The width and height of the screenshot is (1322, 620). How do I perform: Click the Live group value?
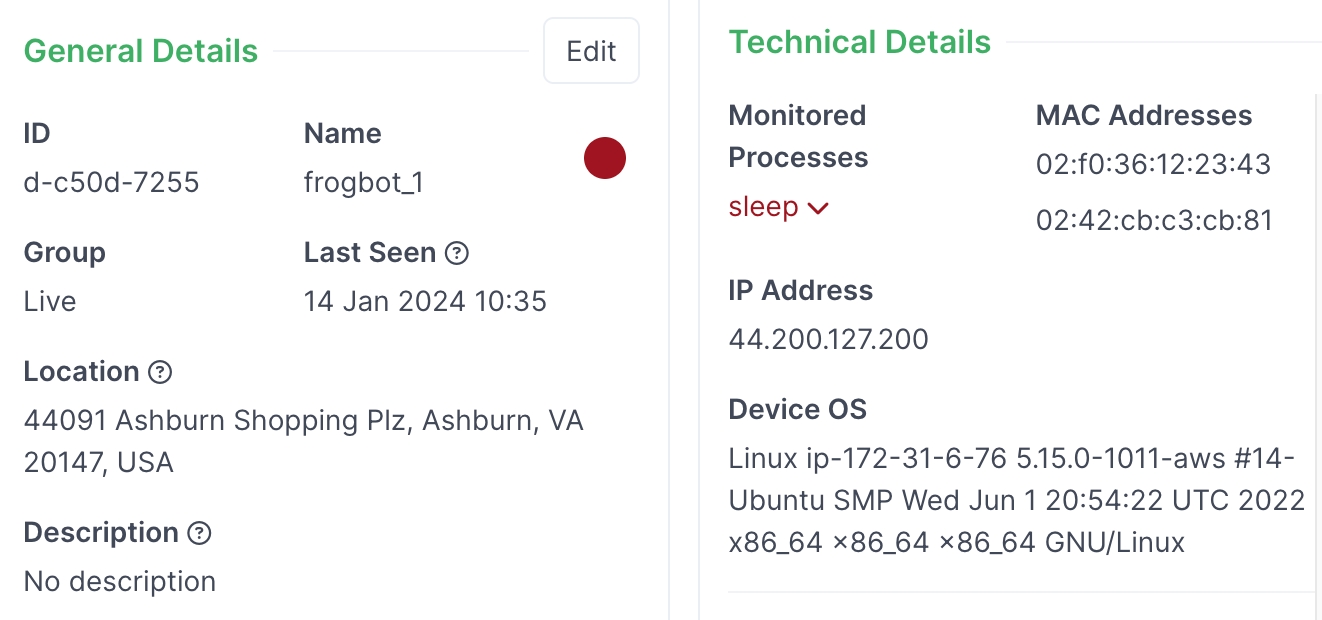tap(50, 301)
